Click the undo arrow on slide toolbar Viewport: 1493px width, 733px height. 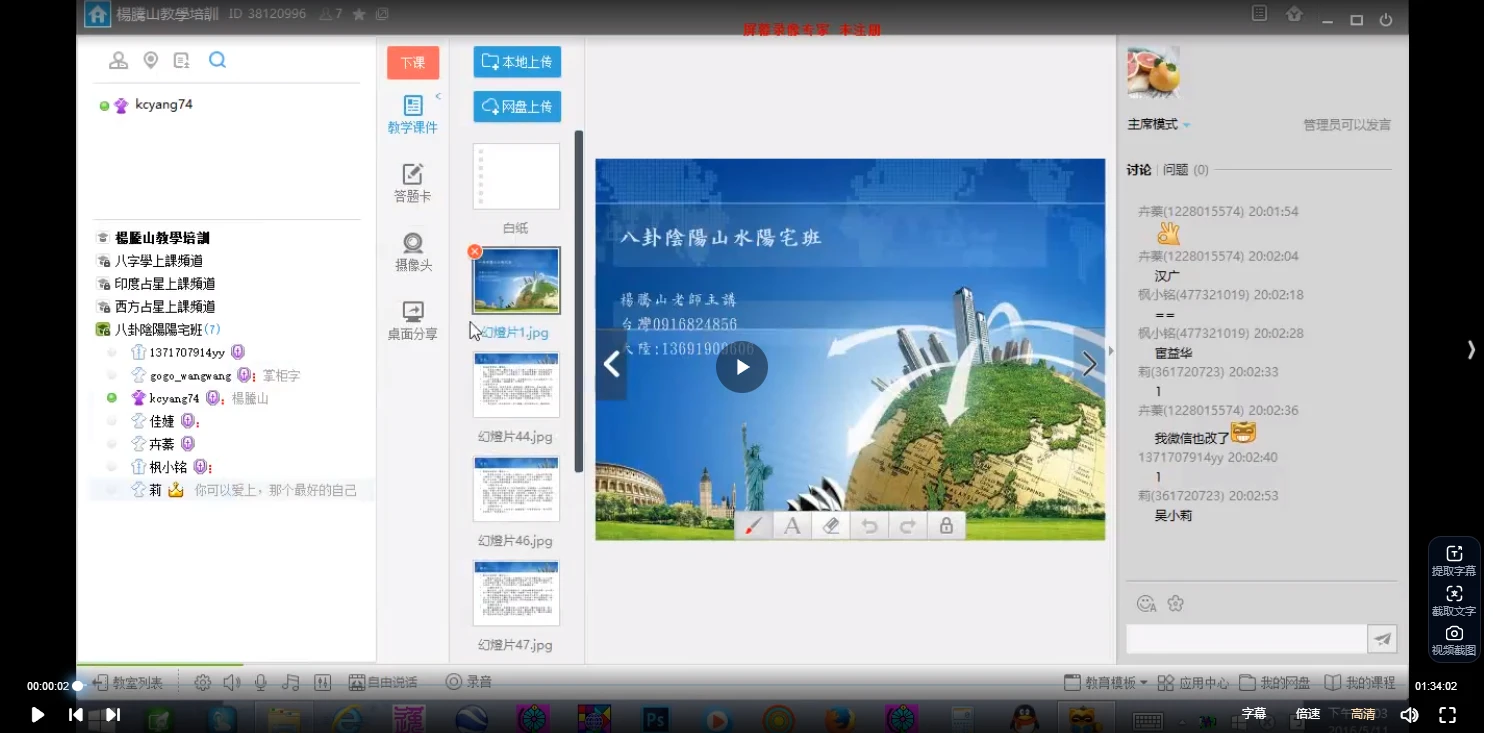[869, 525]
